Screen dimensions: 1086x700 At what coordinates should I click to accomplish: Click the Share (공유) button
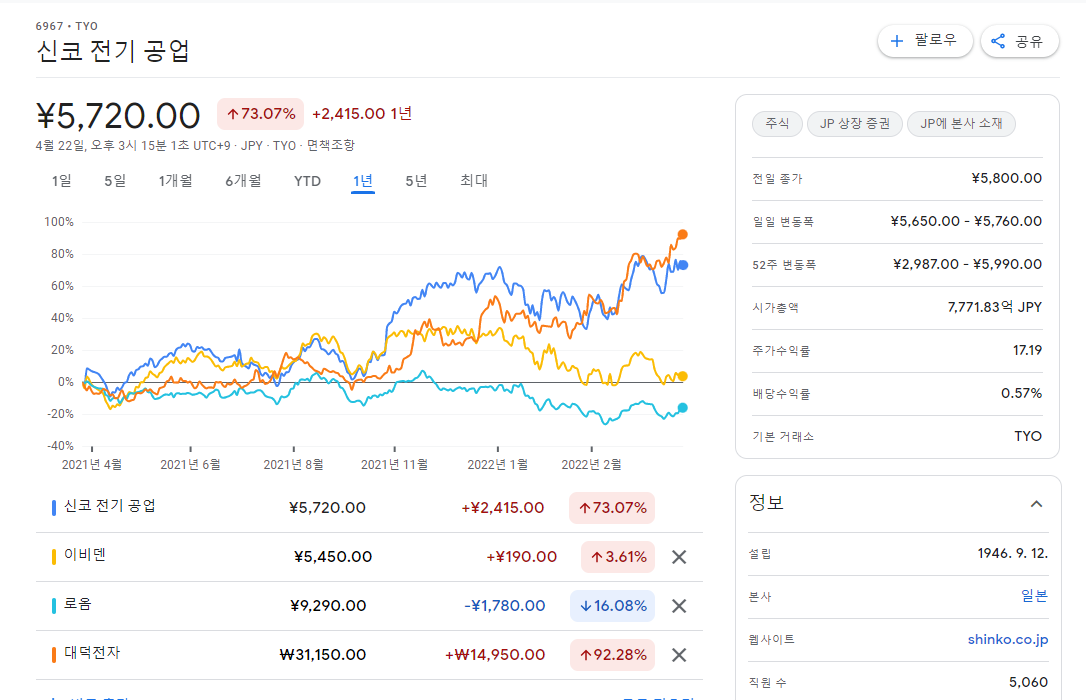click(1020, 41)
